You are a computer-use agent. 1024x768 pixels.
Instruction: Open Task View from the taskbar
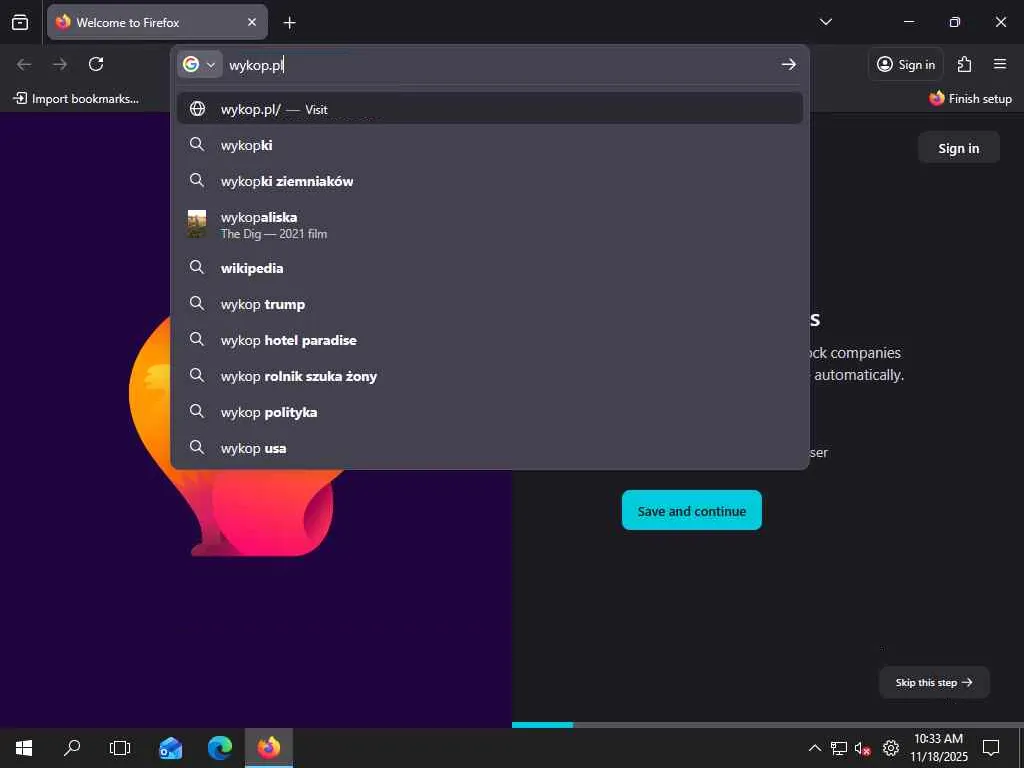120,748
